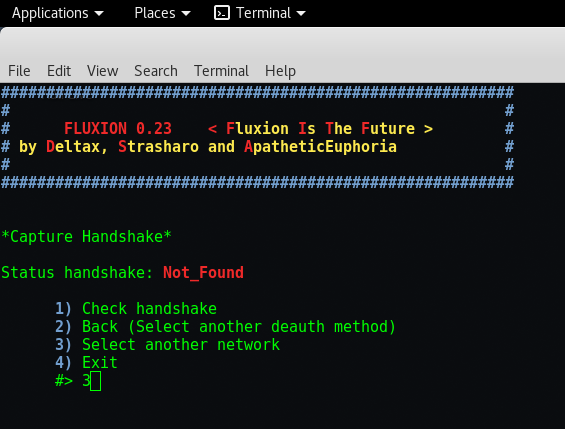This screenshot has height=429, width=565.
Task: Click the 'by Deltax, Strasharo and ApatheticEuphoria' line
Action: (208, 147)
